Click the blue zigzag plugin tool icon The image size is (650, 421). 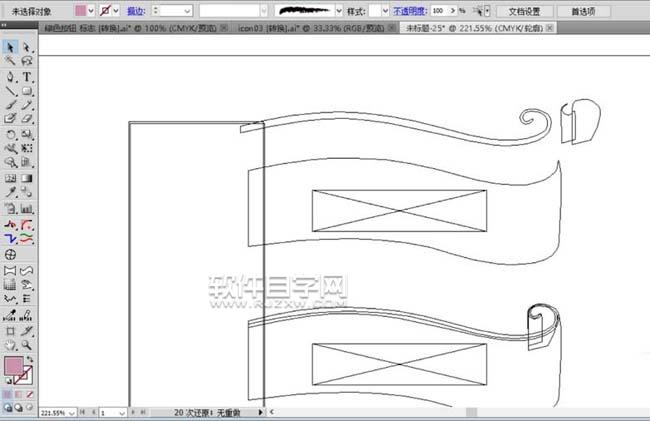point(10,239)
